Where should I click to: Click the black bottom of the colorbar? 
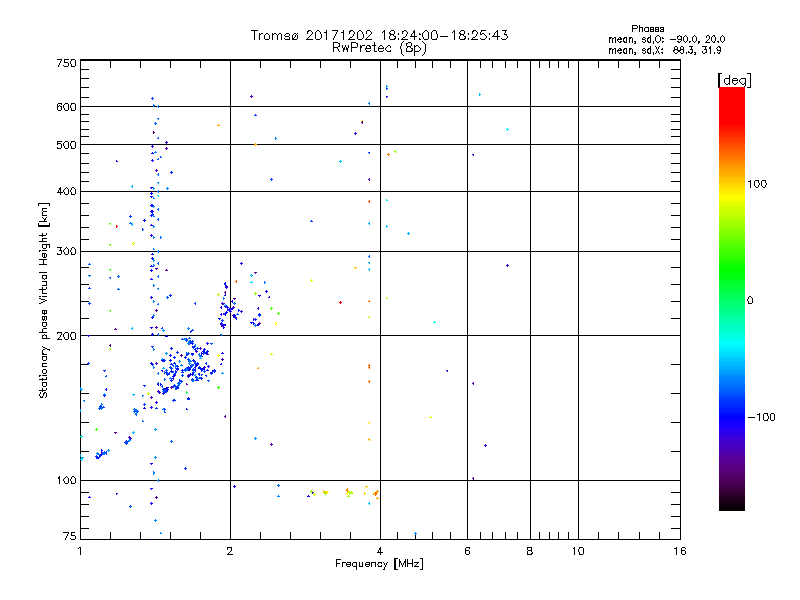coord(732,503)
